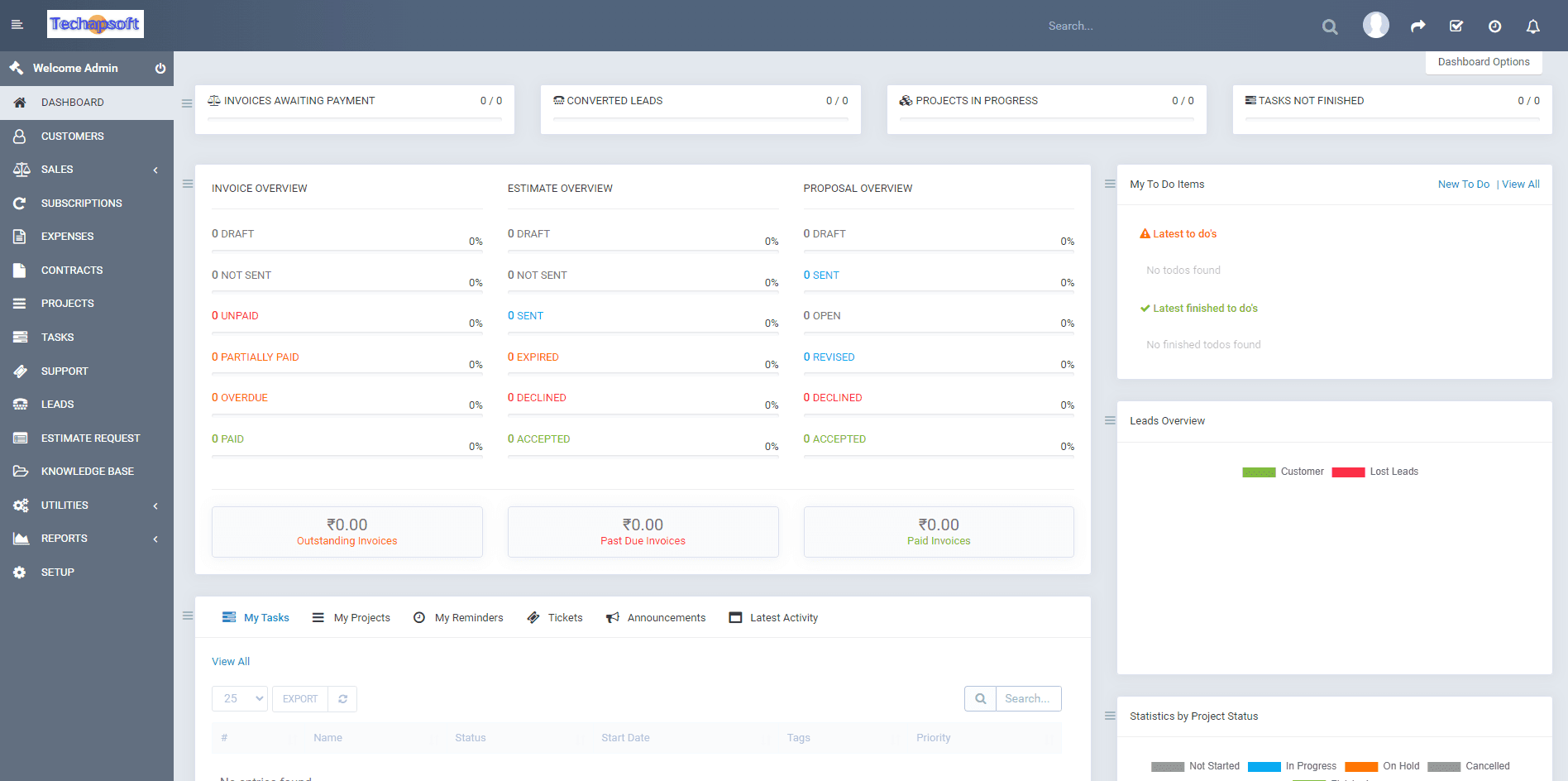Open the 25 entries per page dropdown

[240, 699]
